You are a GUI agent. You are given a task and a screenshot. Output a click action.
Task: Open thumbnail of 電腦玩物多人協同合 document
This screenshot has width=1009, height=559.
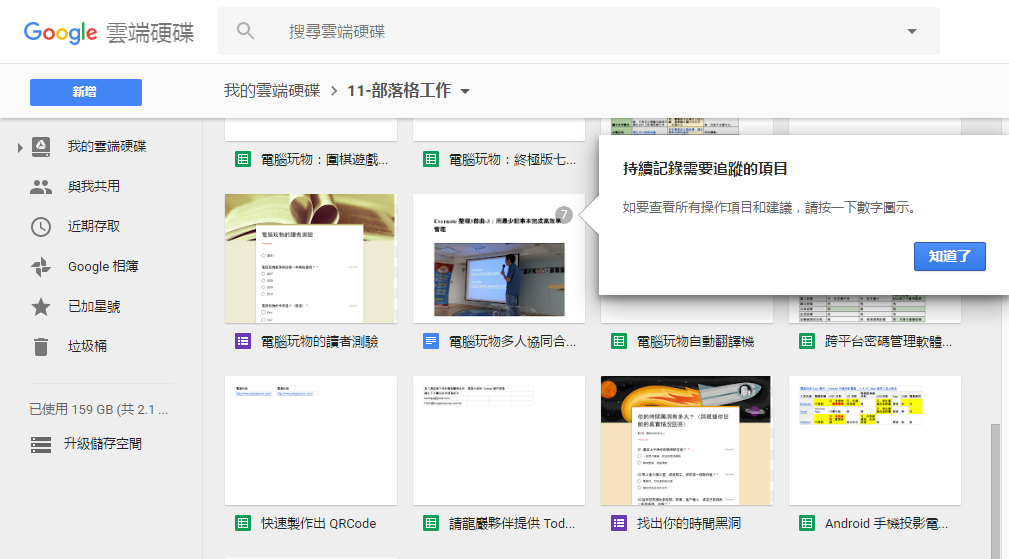coord(499,259)
